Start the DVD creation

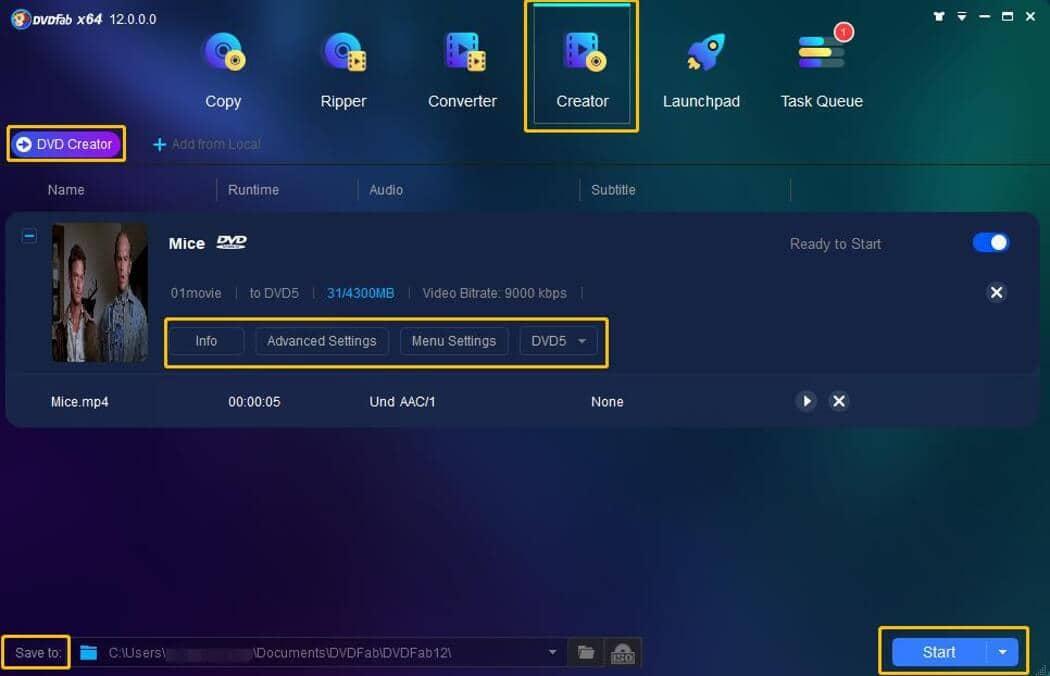(939, 652)
